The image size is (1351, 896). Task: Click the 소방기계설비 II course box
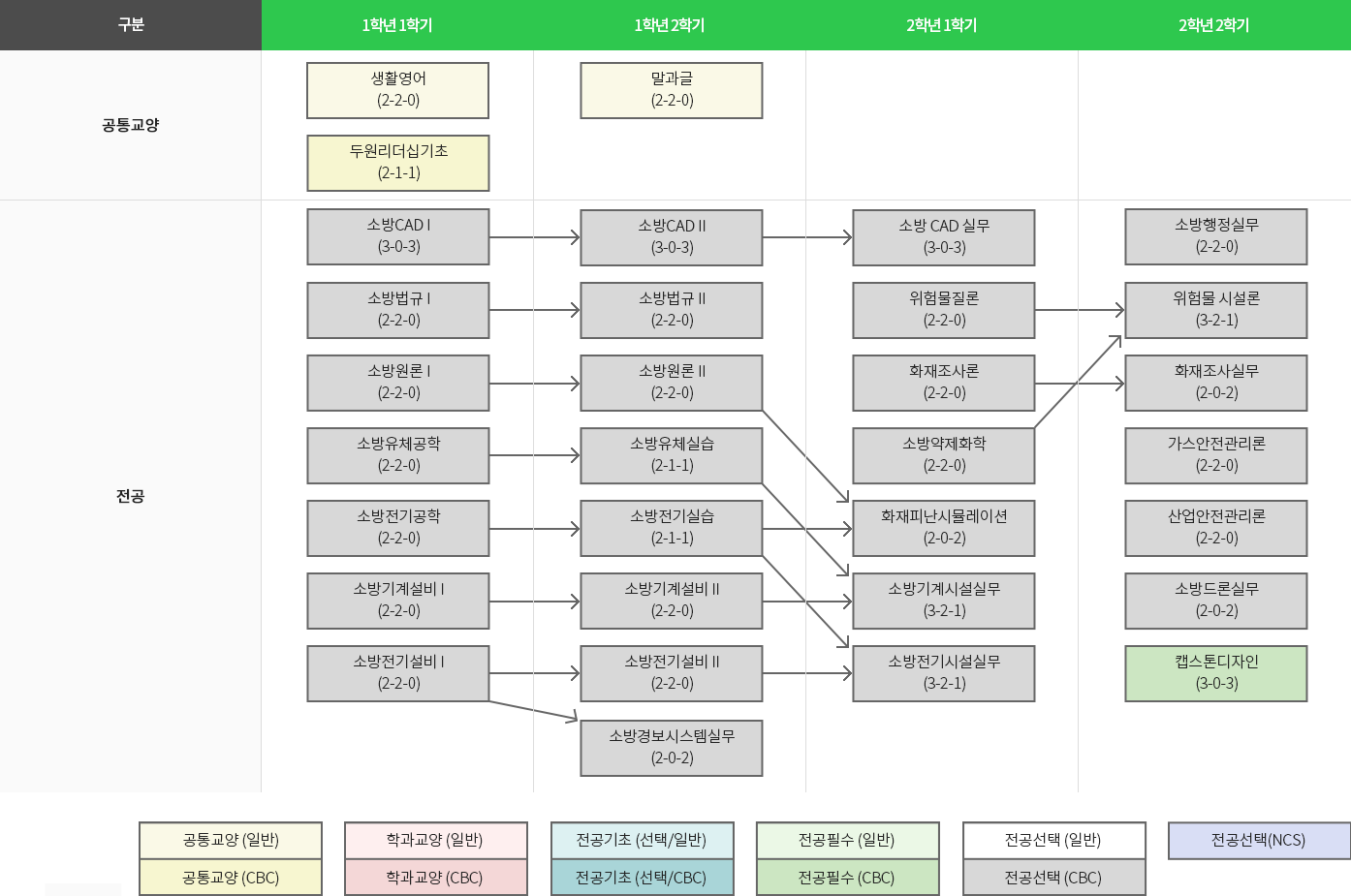tap(672, 601)
